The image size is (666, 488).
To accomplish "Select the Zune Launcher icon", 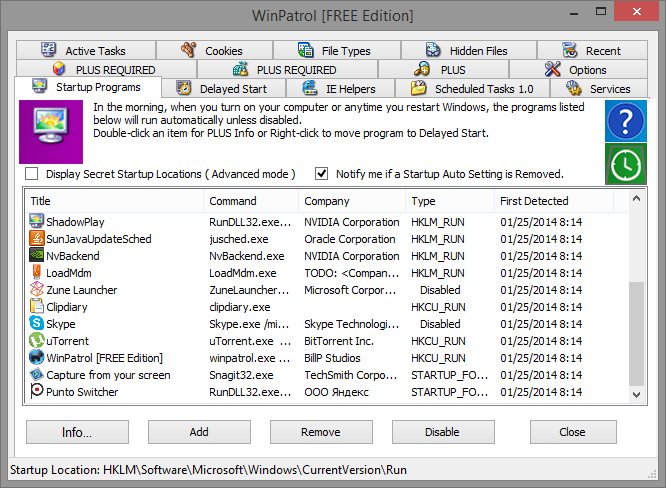I will (37, 289).
